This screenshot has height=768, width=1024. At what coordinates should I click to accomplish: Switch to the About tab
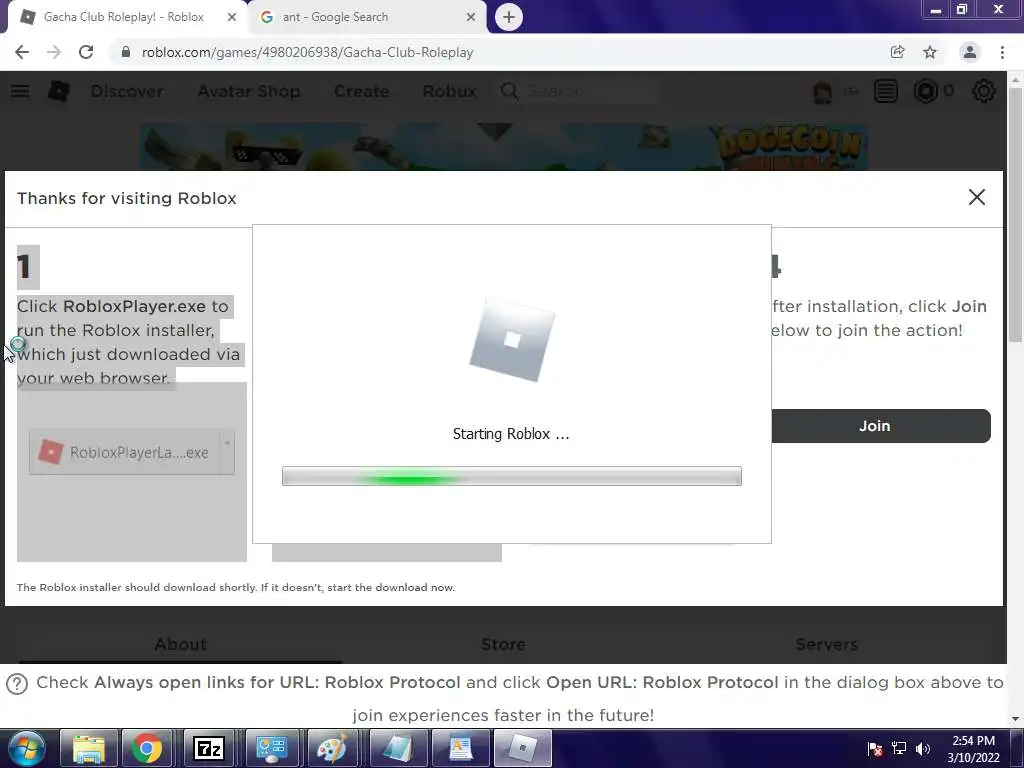[180, 645]
